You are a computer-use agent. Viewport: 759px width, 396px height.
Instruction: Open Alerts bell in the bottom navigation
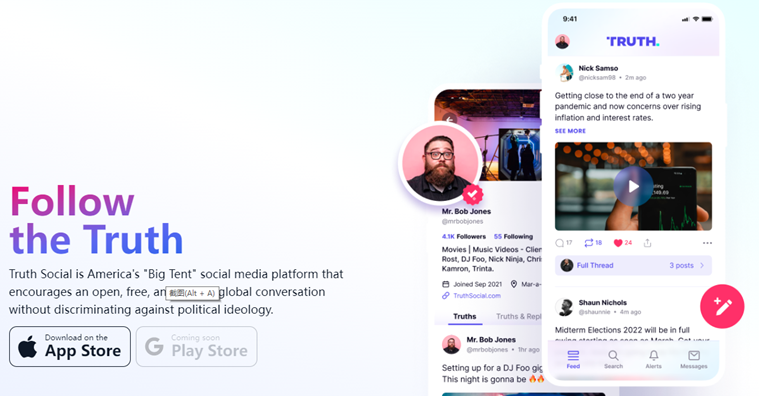coord(653,359)
